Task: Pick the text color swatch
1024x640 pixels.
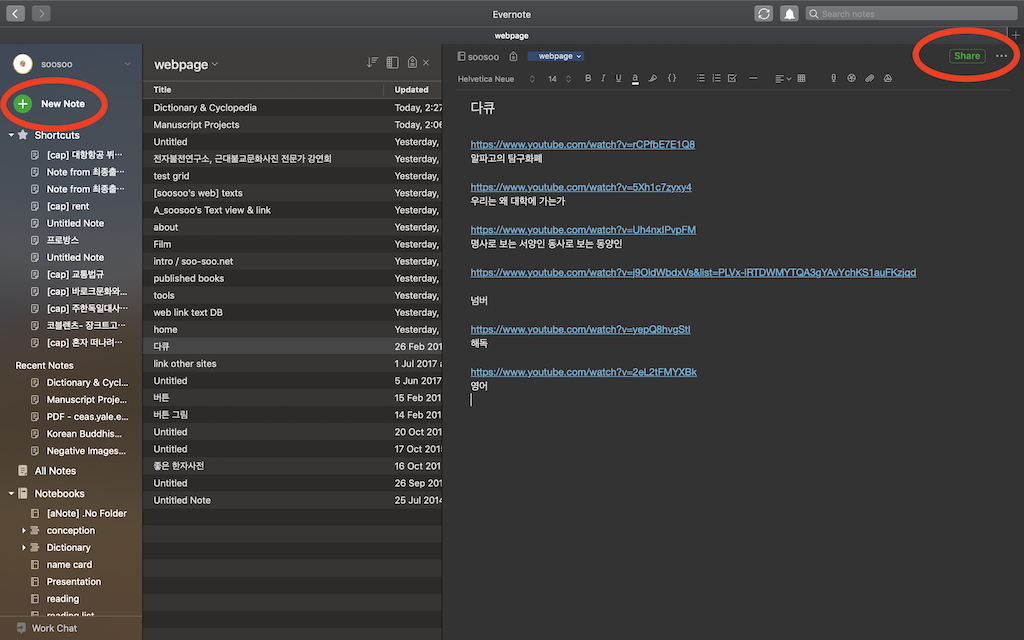Action: point(635,79)
